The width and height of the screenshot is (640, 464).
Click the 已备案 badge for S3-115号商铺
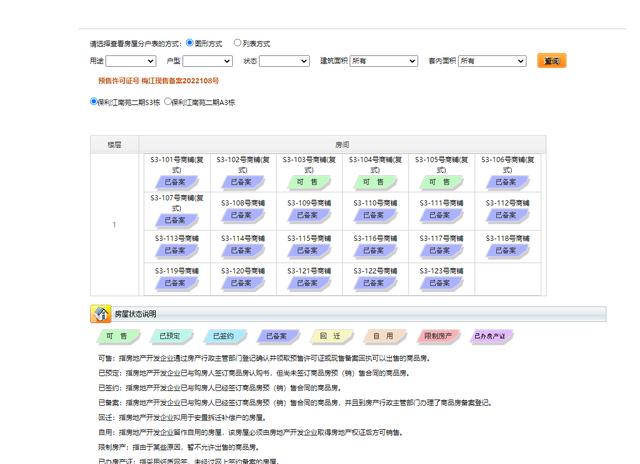click(309, 251)
